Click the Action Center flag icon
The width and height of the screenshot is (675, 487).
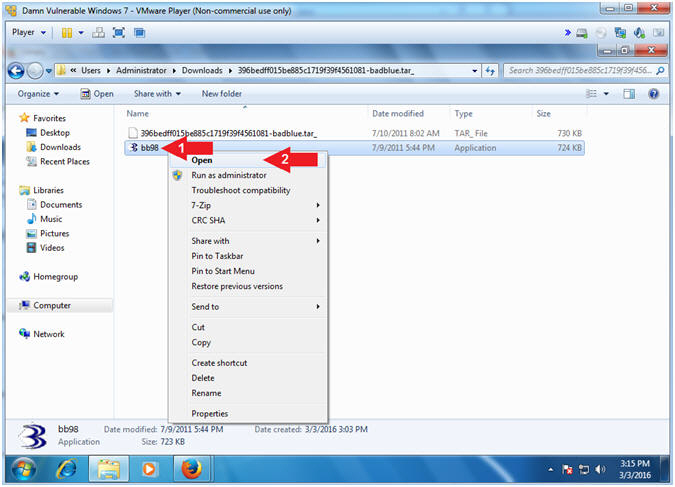pyautogui.click(x=567, y=470)
